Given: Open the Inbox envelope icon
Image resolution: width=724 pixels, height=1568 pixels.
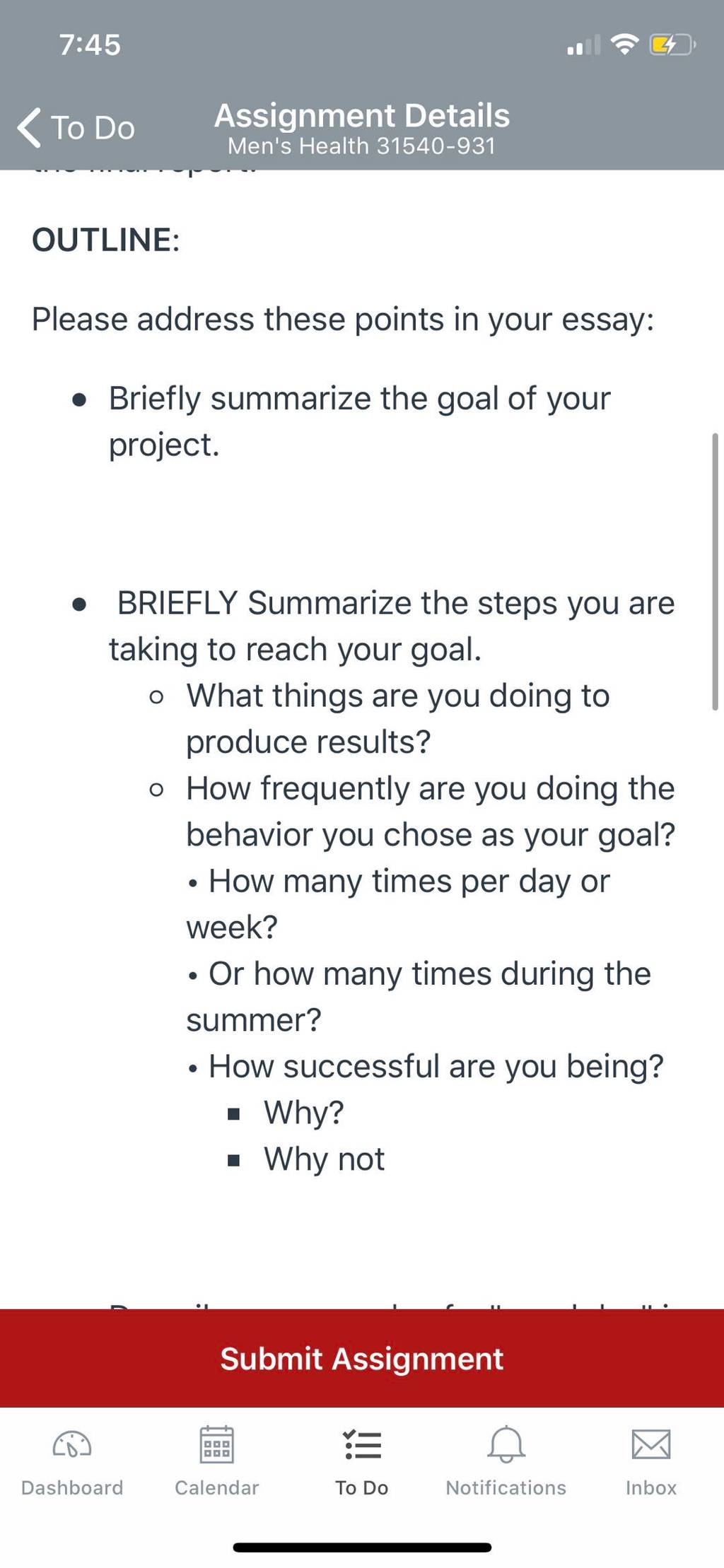Looking at the screenshot, I should click(650, 1444).
